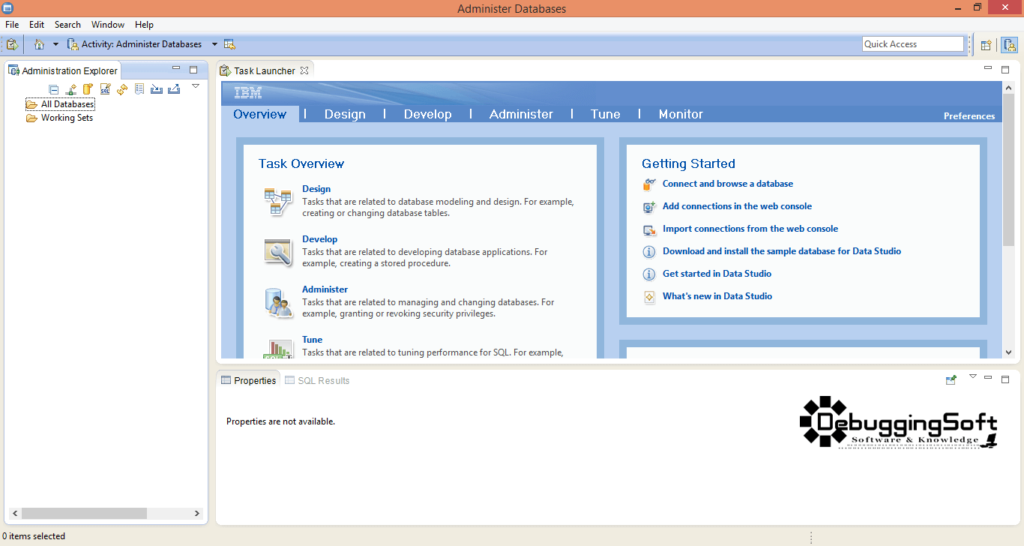Open the Edit menu

pos(37,25)
